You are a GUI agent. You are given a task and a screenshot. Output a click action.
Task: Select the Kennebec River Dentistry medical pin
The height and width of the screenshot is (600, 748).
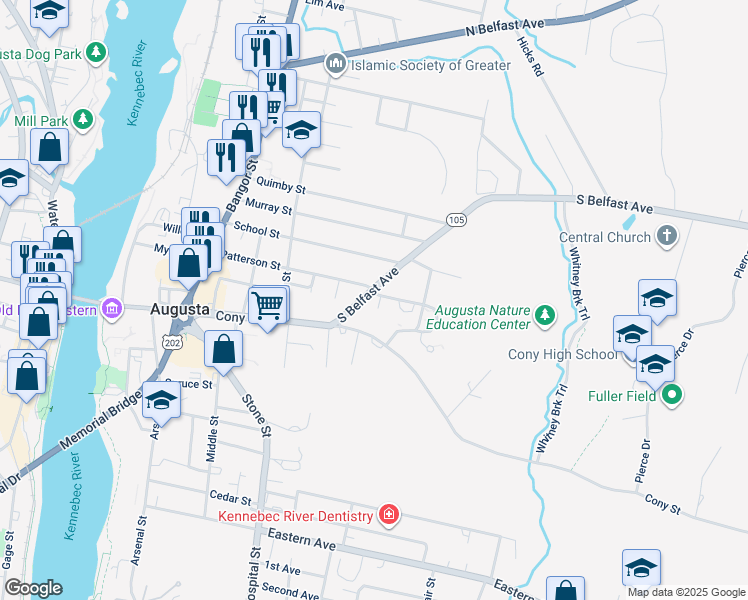389,514
